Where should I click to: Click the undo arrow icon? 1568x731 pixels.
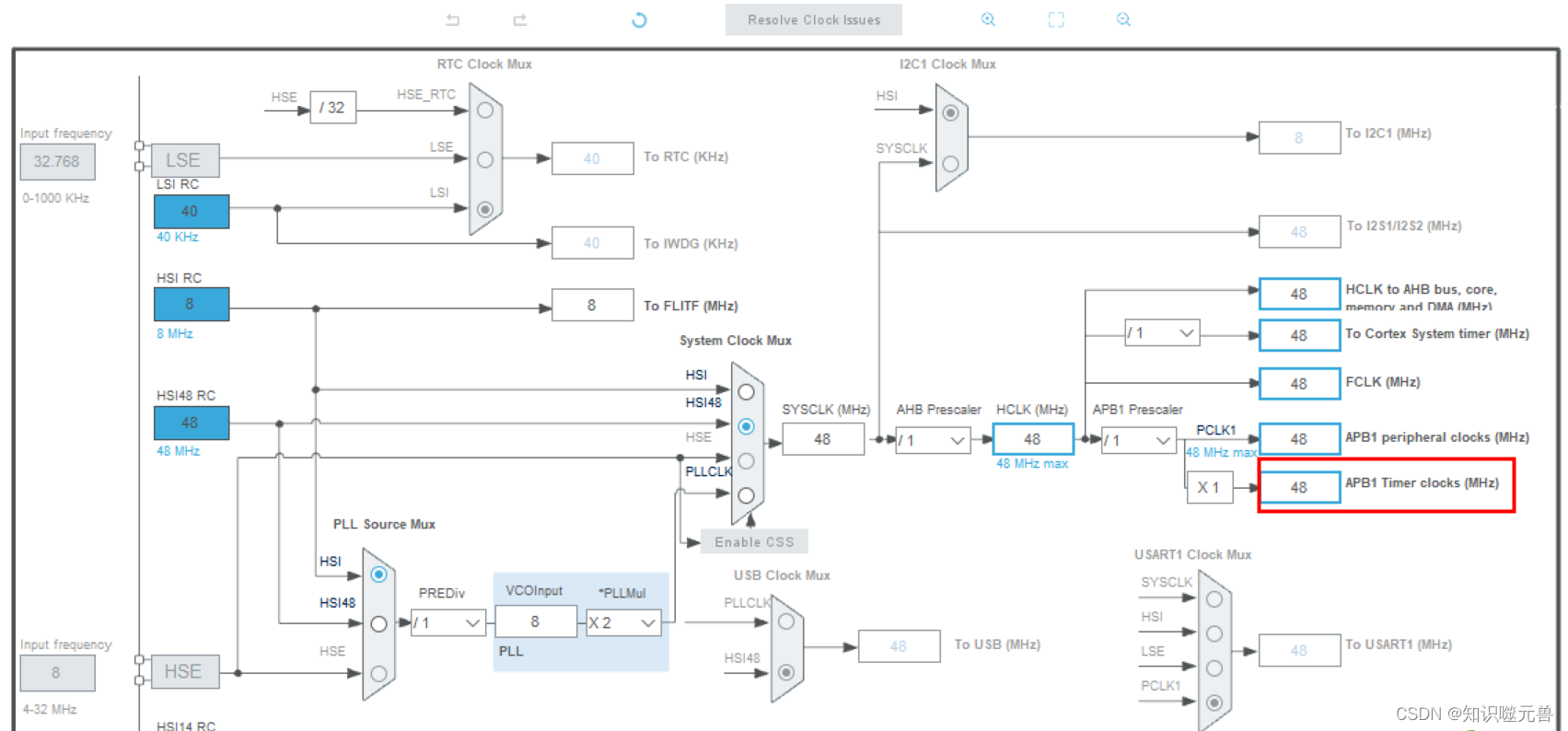tap(452, 19)
